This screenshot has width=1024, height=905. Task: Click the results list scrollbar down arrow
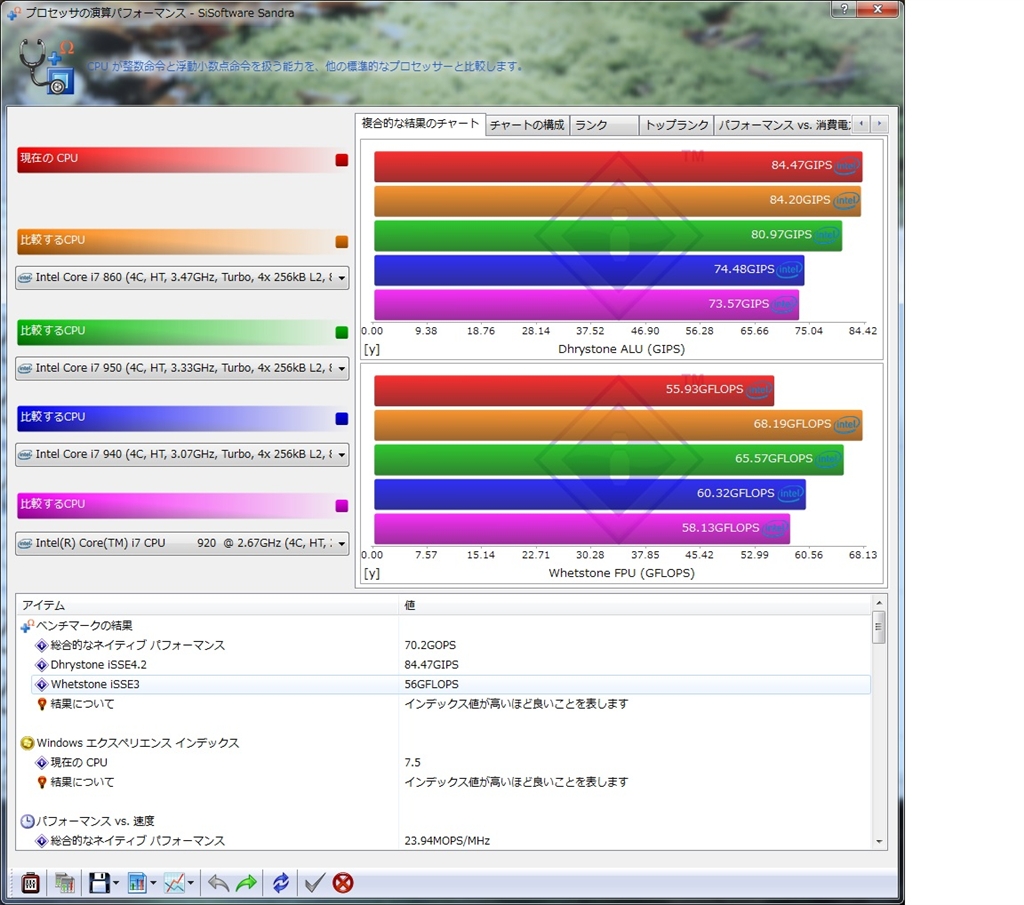click(879, 842)
